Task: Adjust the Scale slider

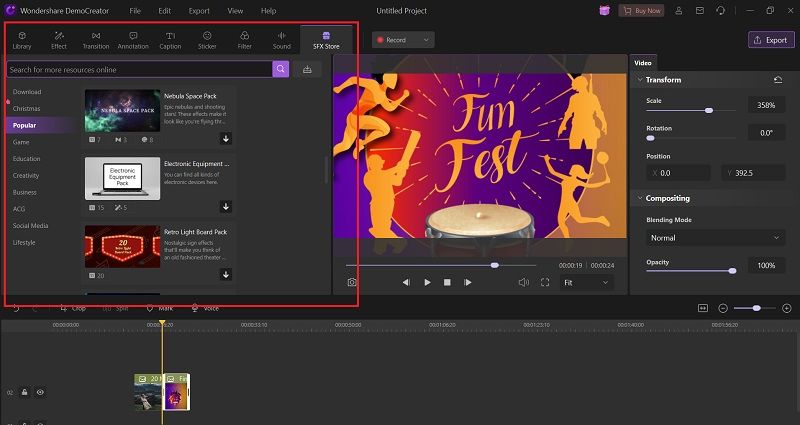Action: (691, 110)
